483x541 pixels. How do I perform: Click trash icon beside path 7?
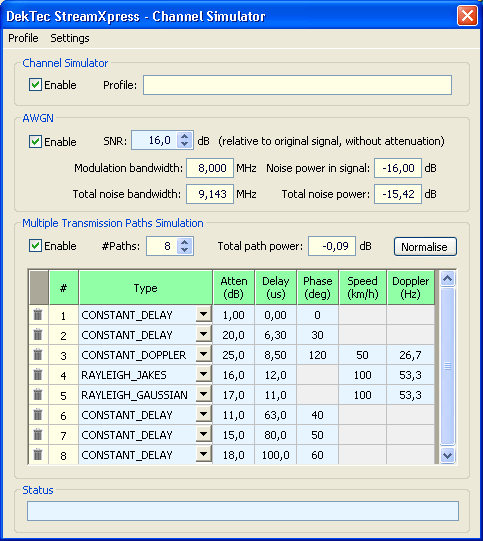[x=38, y=434]
